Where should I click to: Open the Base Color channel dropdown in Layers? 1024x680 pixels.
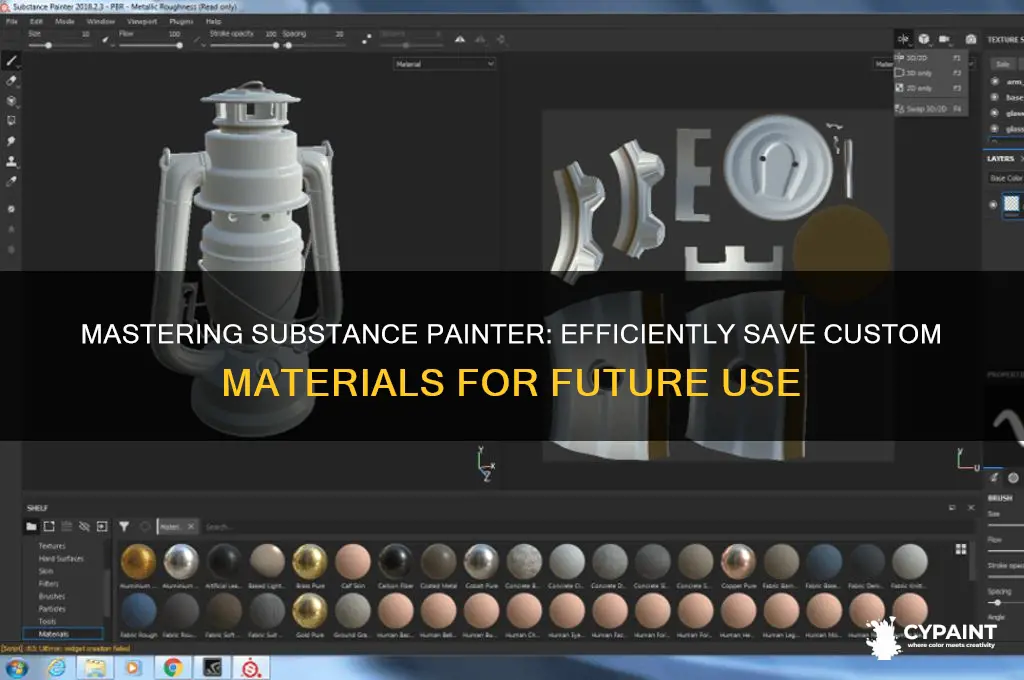[1005, 178]
